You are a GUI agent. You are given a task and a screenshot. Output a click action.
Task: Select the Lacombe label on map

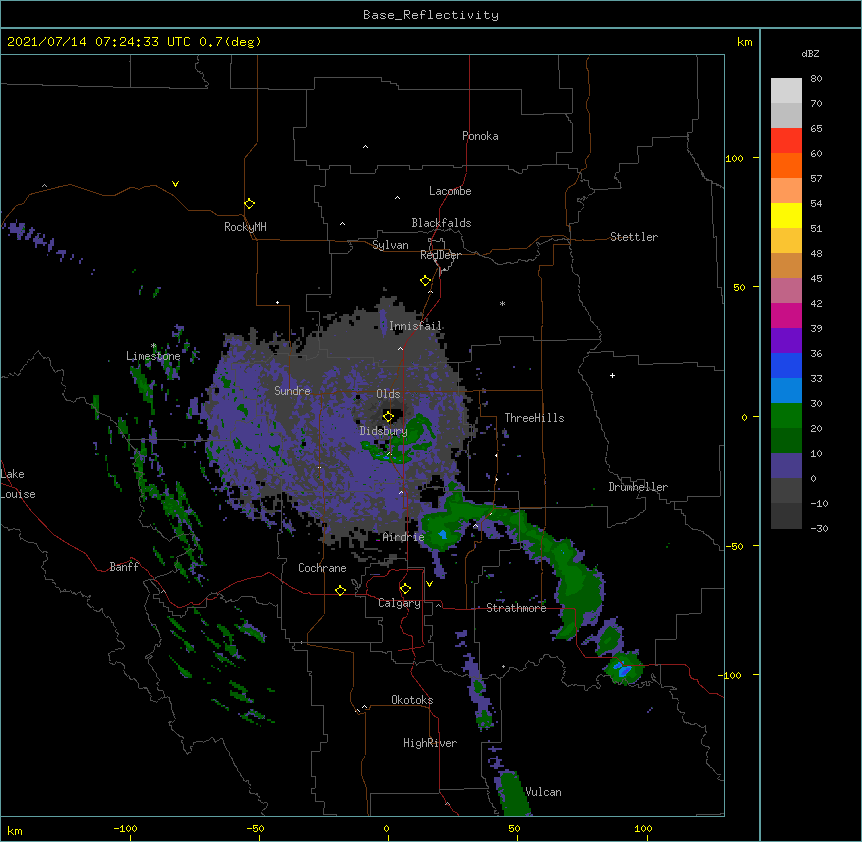coord(450,191)
